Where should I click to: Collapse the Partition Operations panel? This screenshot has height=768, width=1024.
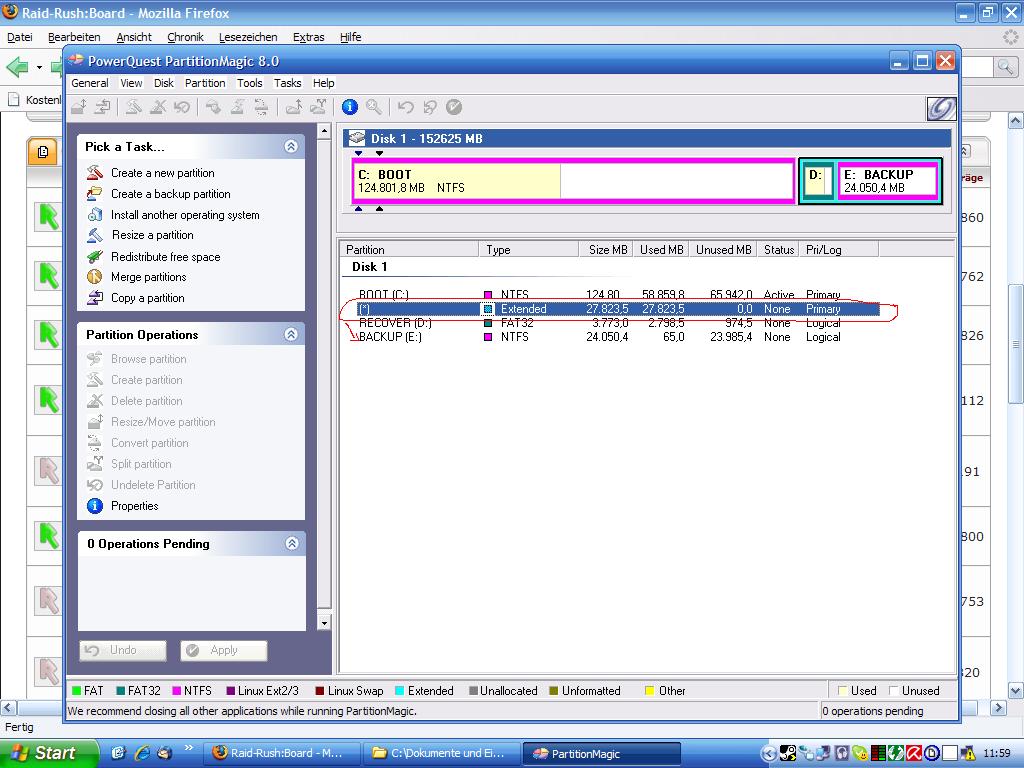291,334
